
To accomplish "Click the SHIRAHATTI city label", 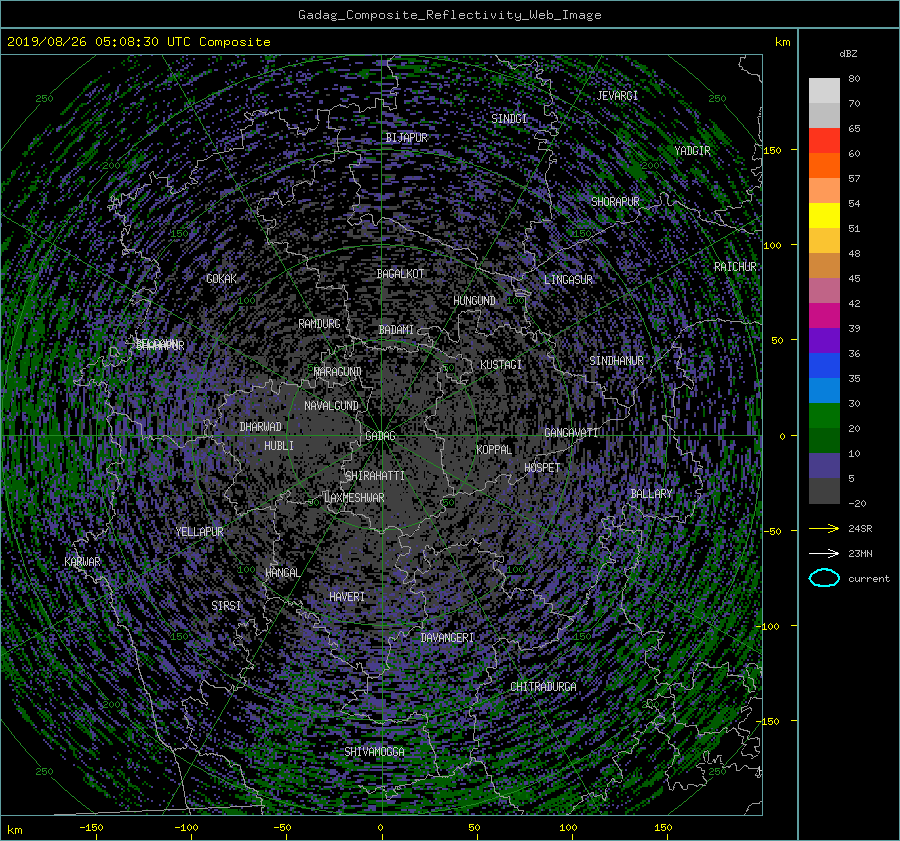I will 375,475.
